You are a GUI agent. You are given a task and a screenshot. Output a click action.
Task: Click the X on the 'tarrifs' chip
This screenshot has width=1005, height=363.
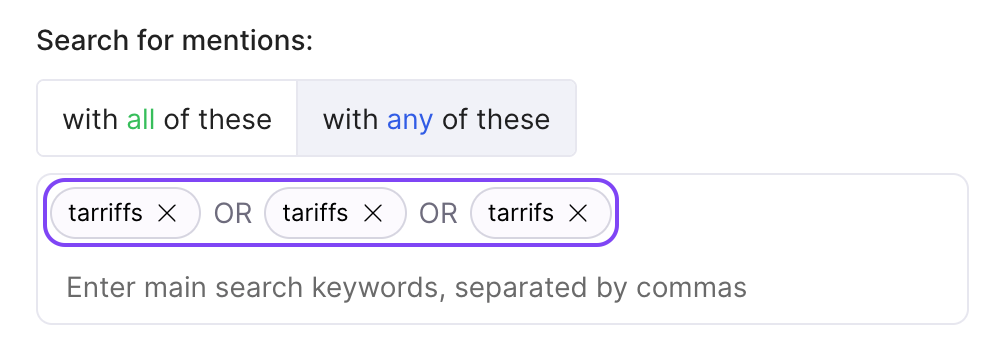(578, 213)
